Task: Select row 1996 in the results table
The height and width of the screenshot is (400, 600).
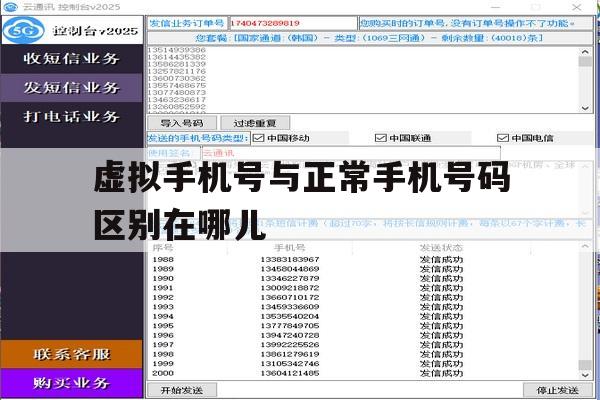Action: click(x=363, y=335)
